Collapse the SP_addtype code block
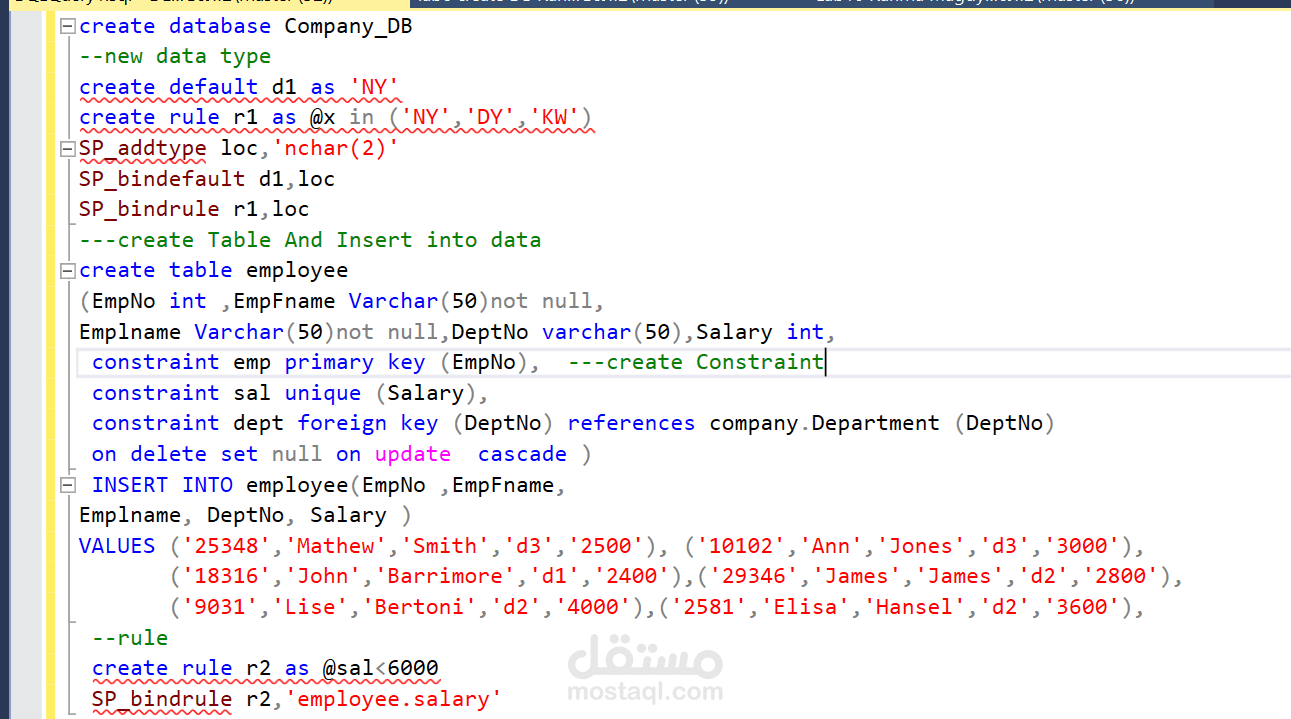Screen dimensions: 1291x719 (67, 149)
